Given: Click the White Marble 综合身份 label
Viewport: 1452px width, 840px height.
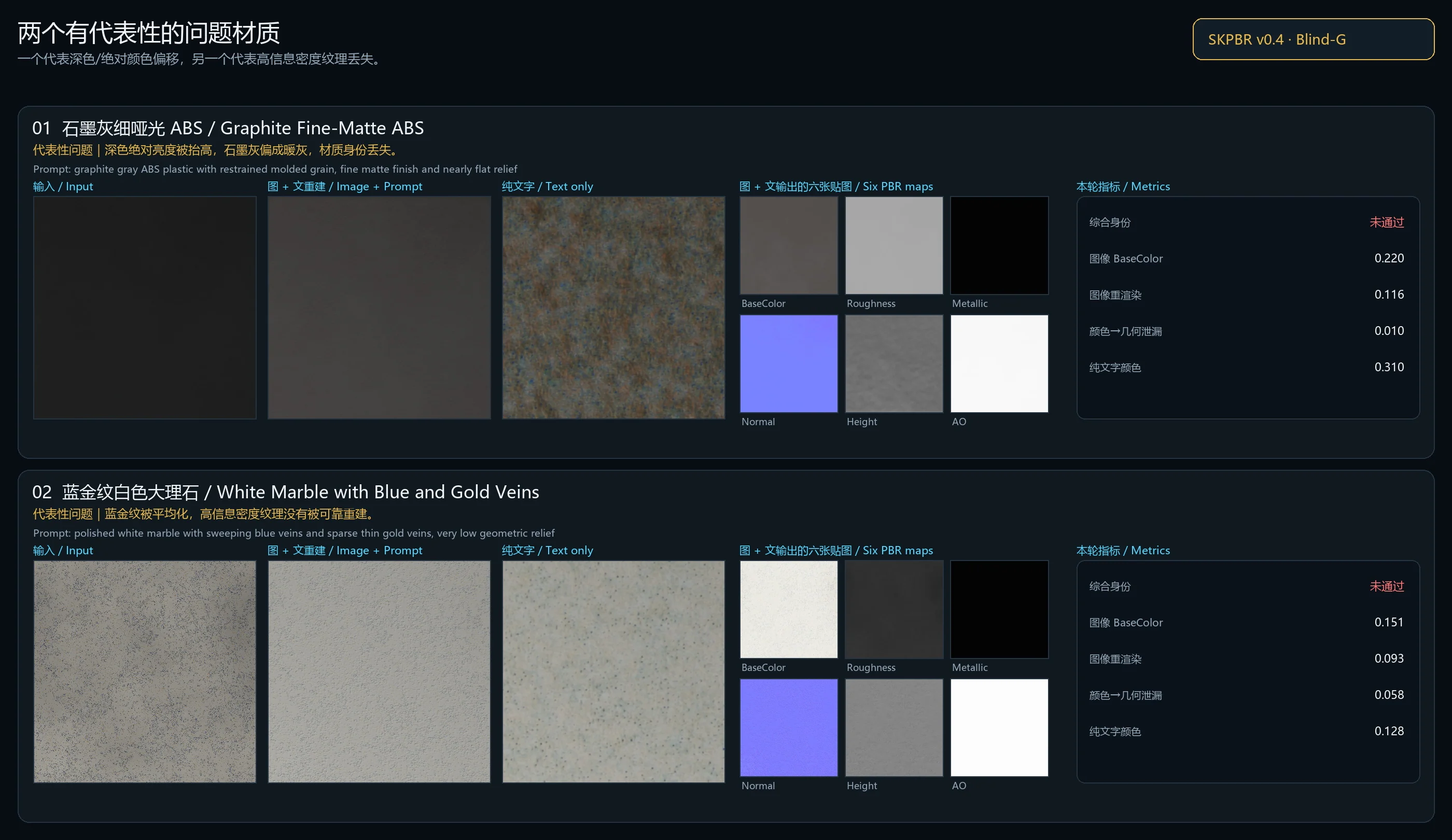Looking at the screenshot, I should coord(1110,586).
